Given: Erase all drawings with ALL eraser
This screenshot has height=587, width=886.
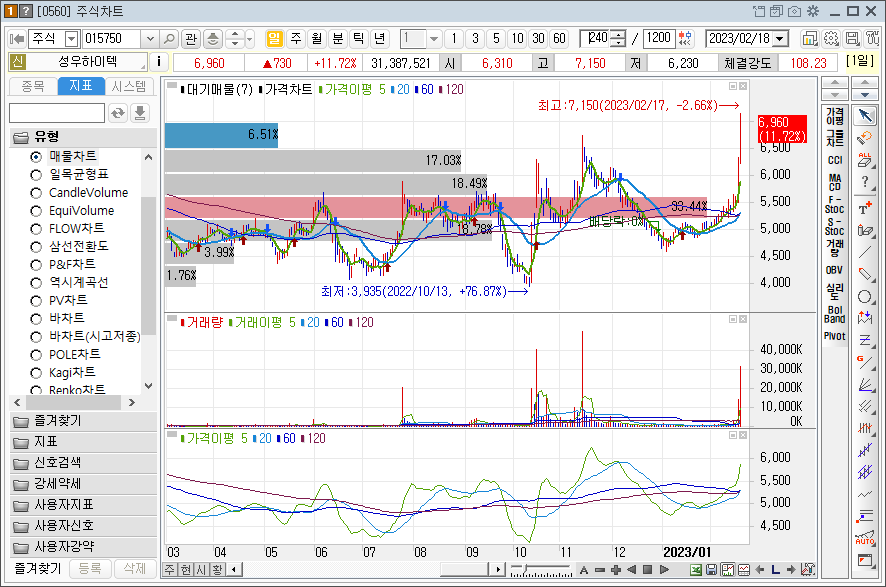Looking at the screenshot, I should tap(865, 160).
